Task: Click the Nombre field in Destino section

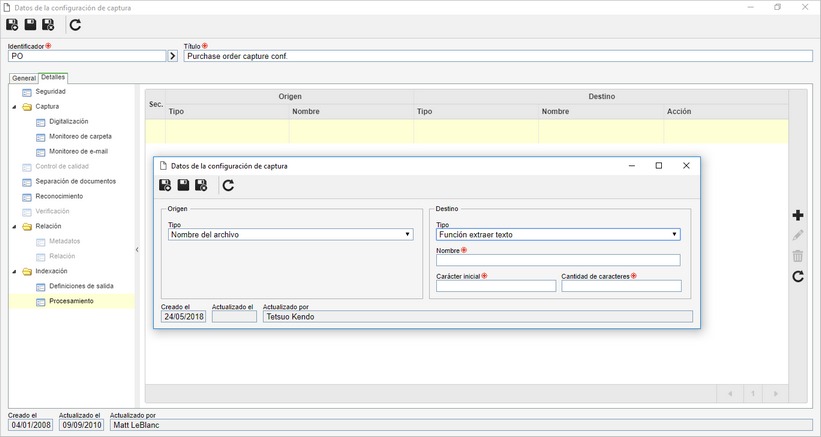Action: 558,260
